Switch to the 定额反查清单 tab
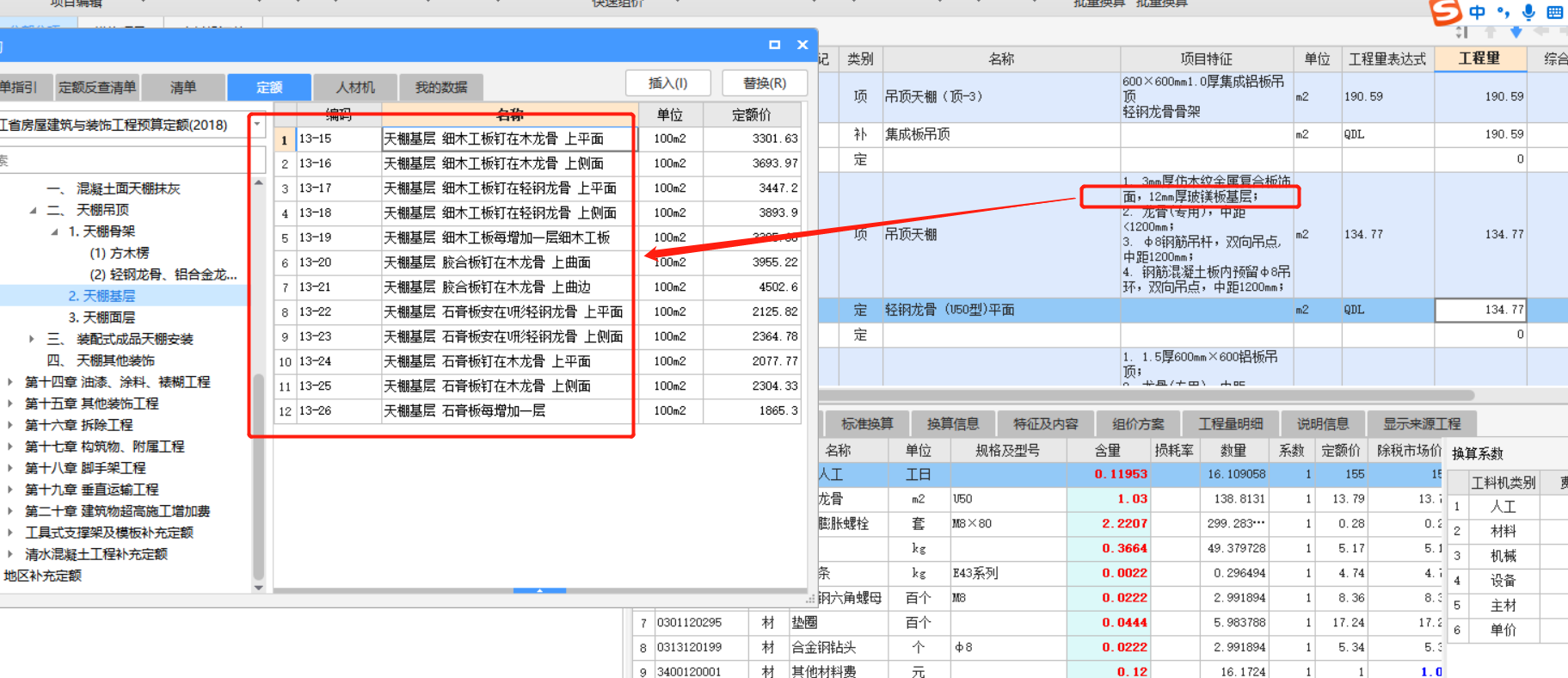The width and height of the screenshot is (1568, 678). click(97, 87)
